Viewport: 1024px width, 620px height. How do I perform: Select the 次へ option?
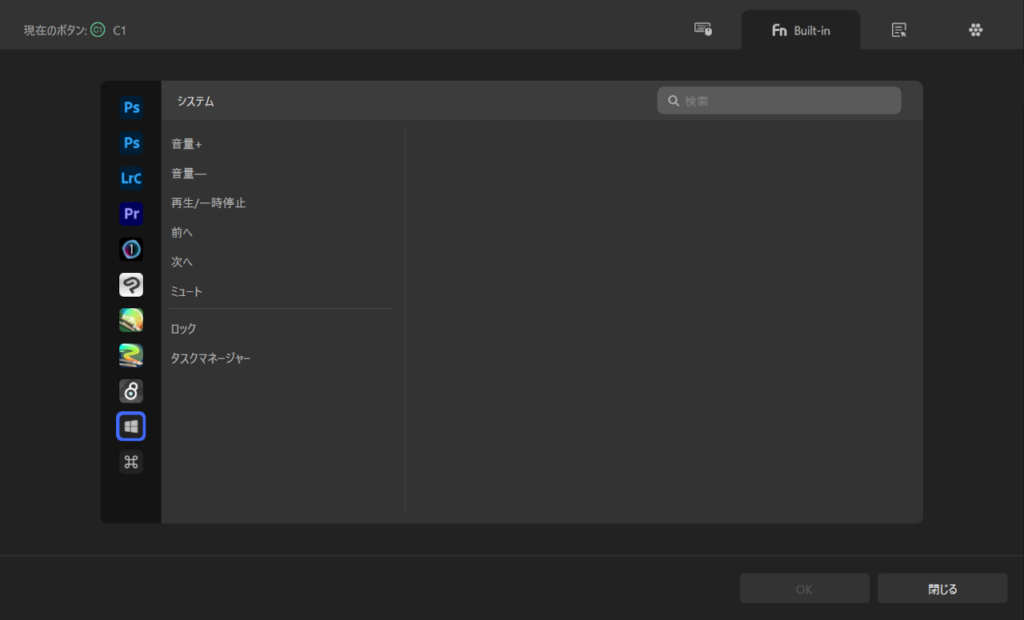tap(182, 262)
